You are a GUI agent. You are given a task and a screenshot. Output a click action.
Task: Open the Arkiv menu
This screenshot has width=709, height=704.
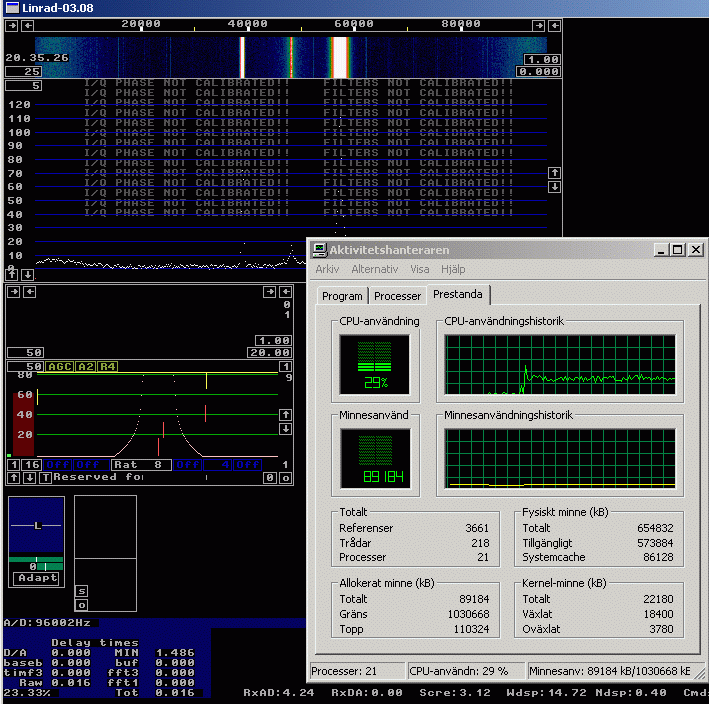[327, 269]
